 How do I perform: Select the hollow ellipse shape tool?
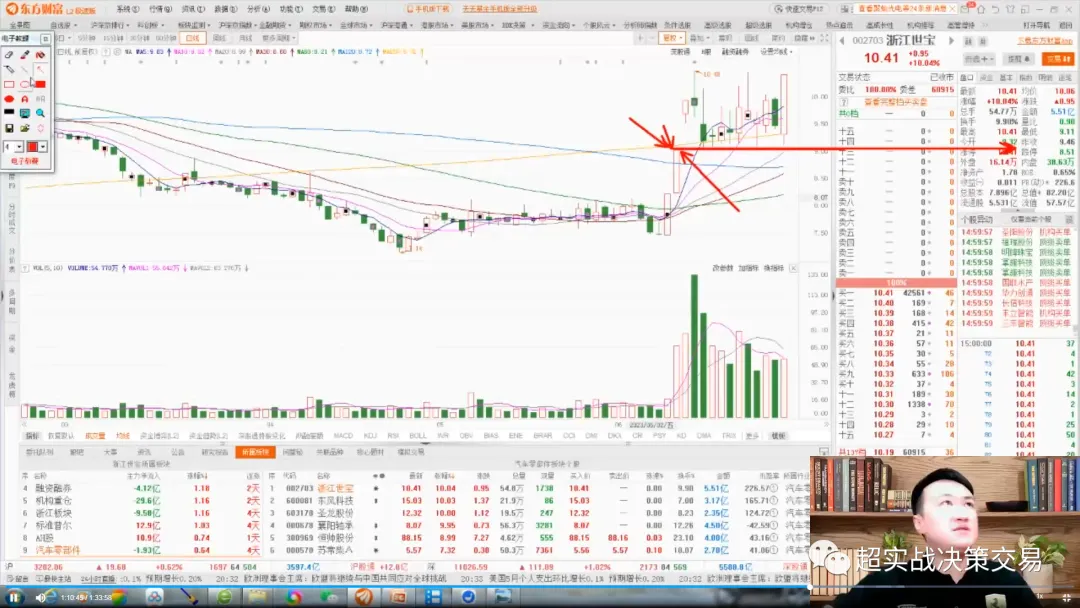(25, 84)
